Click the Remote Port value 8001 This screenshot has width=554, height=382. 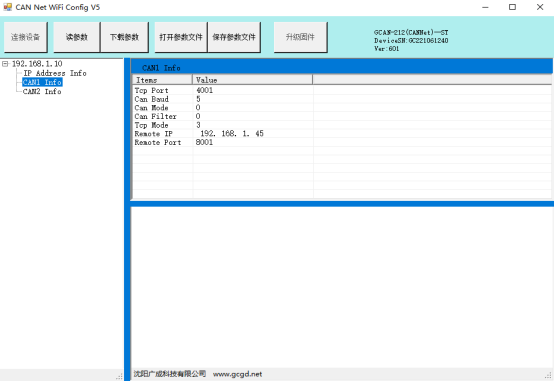tap(204, 142)
